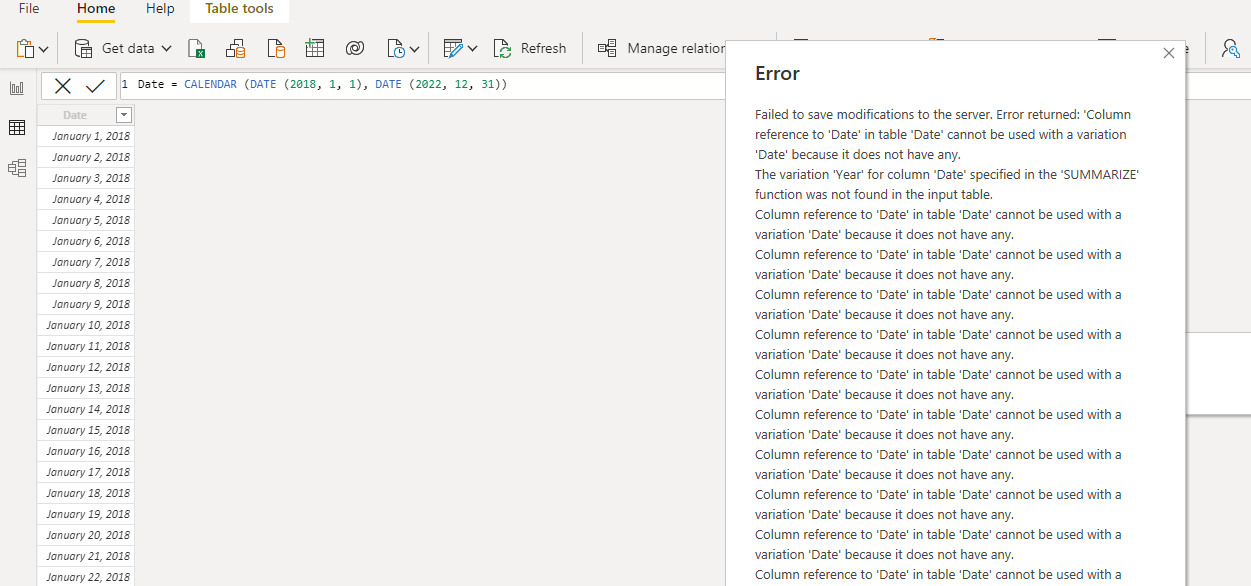Select the January 21, 2018 cell
Viewport: 1251px width, 586px height.
[86, 556]
